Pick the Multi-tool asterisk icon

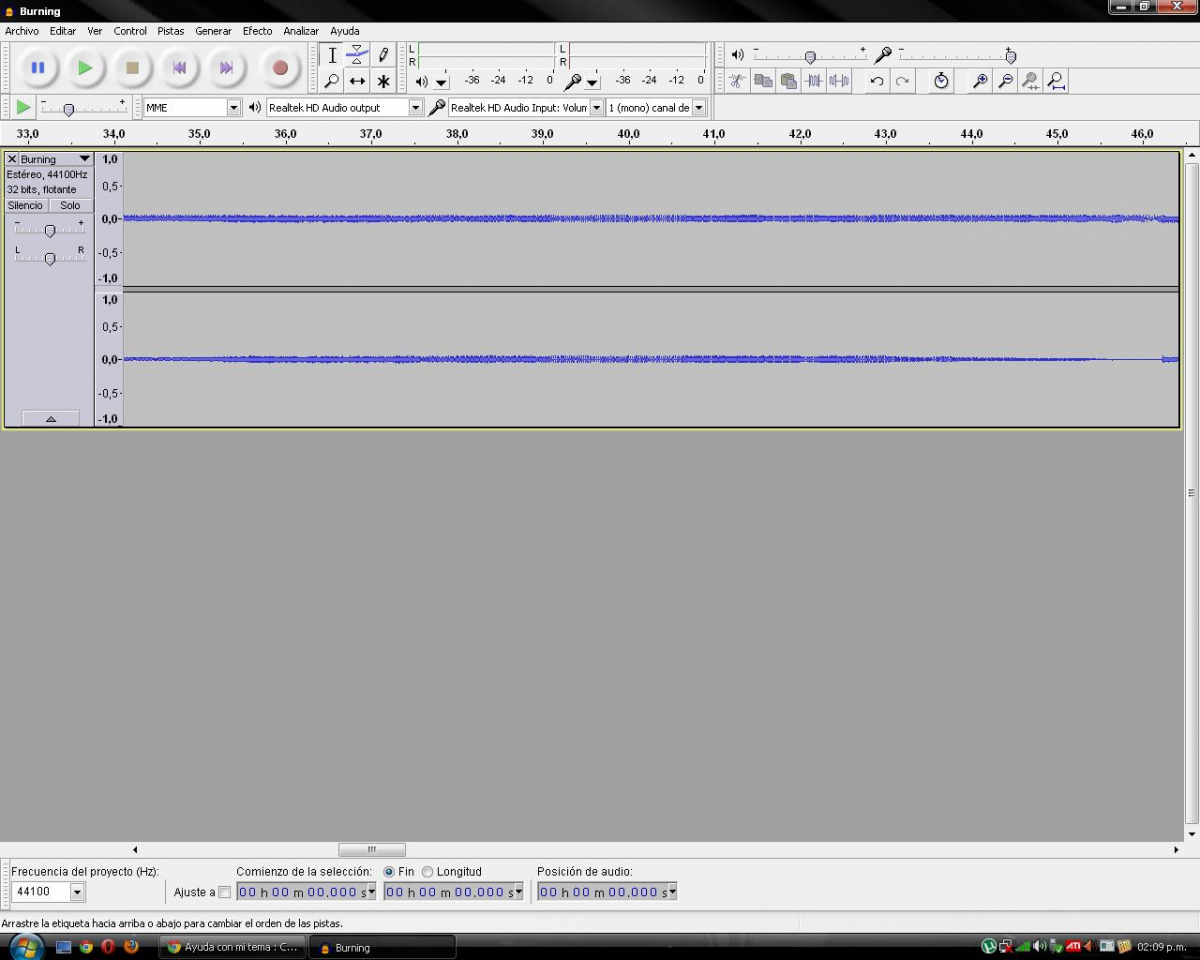coord(383,81)
